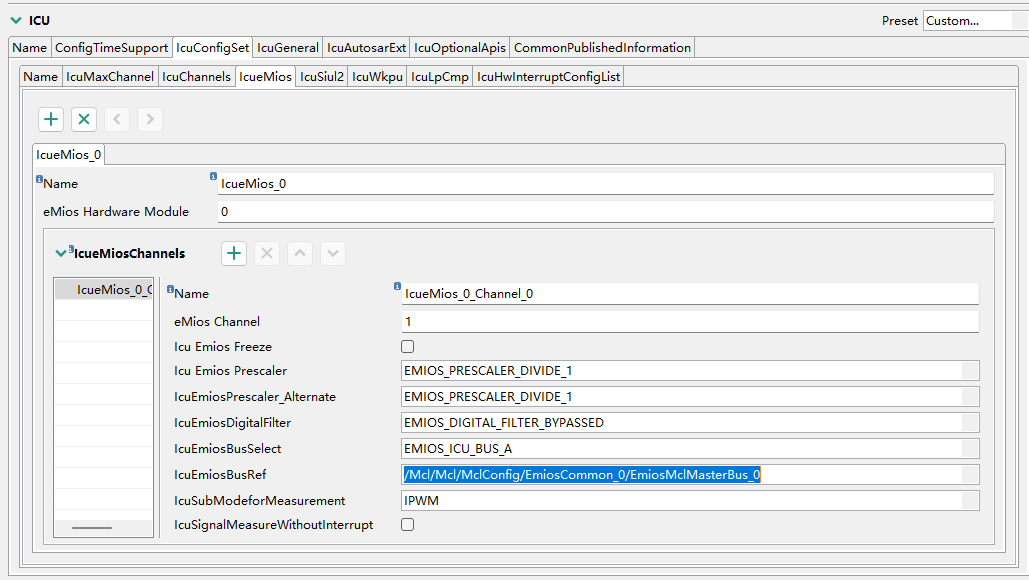The height and width of the screenshot is (580, 1029).
Task: Click the right navigation arrow icon
Action: (x=149, y=119)
